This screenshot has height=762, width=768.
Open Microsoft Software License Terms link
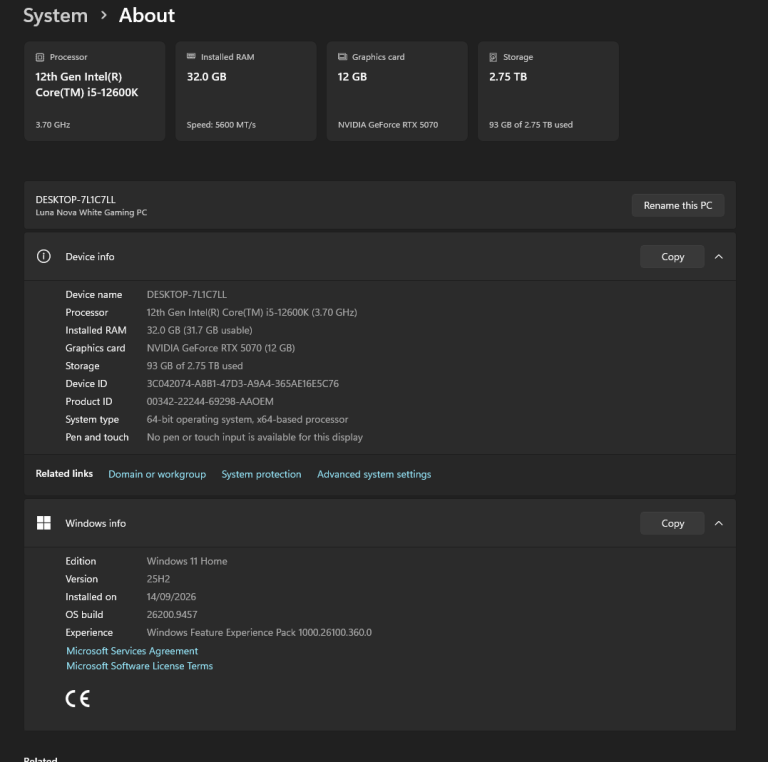tap(140, 666)
